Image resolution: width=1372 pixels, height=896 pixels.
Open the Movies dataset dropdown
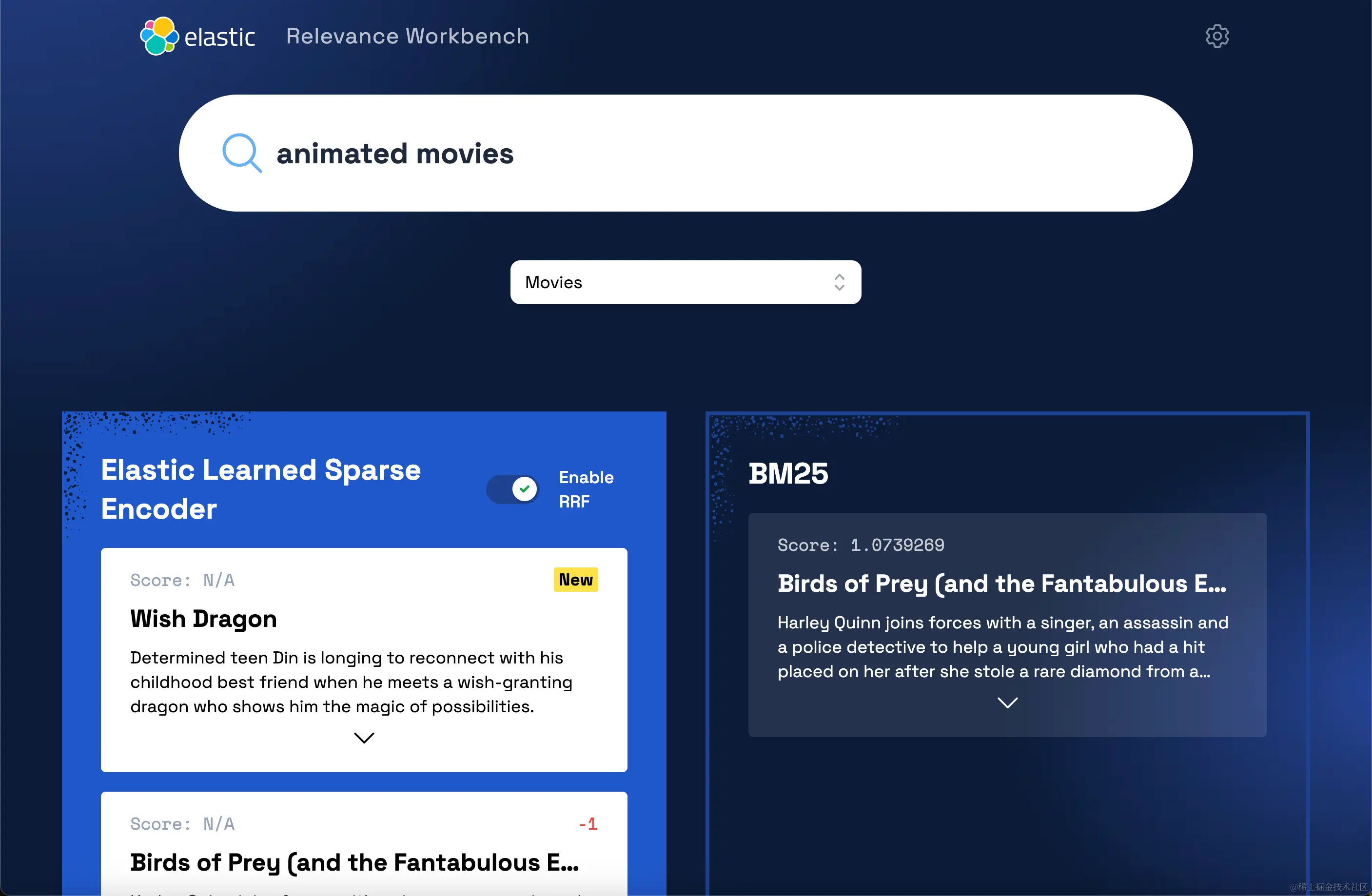(x=685, y=282)
